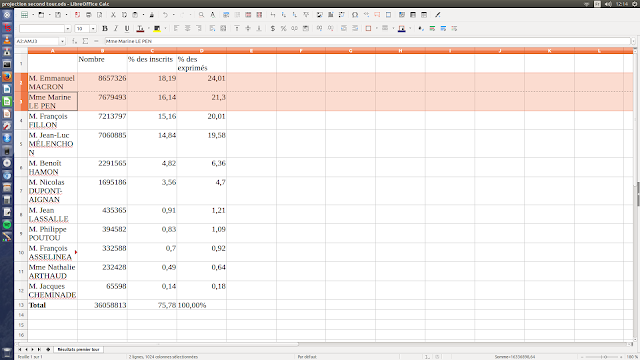The height and width of the screenshot is (360, 640).
Task: Sort ascending icon in toolbar
Action: [284, 15]
